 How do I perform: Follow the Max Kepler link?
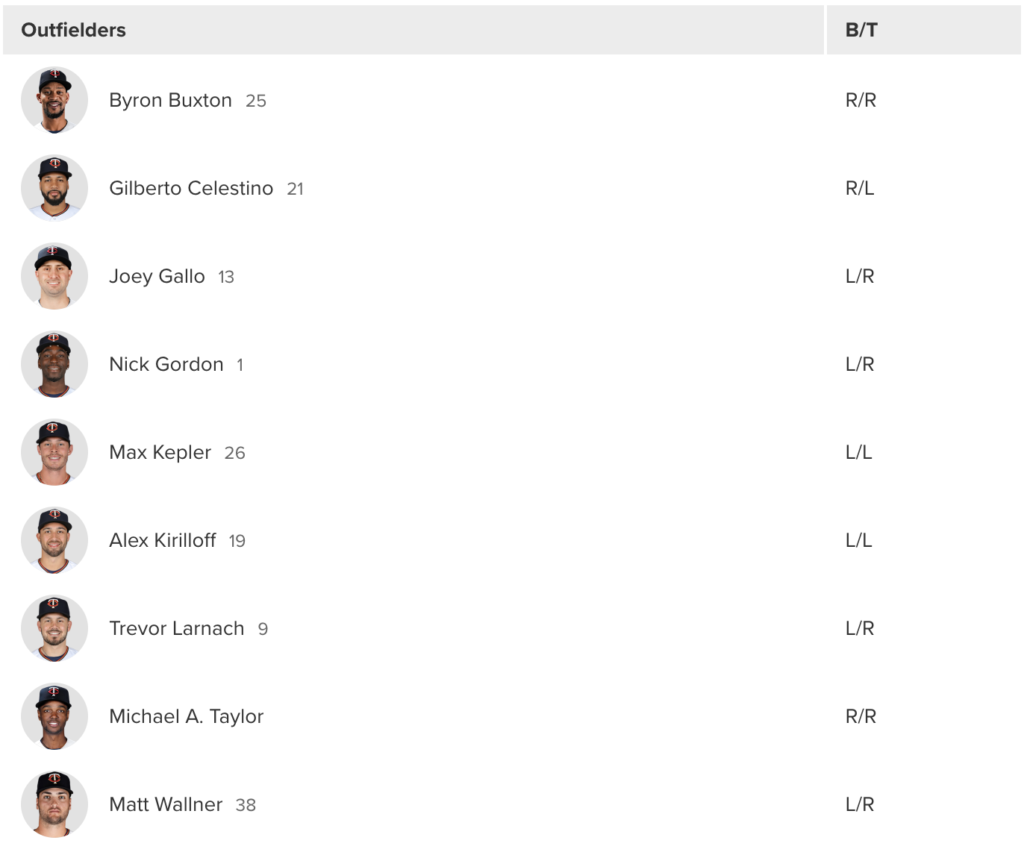[160, 453]
